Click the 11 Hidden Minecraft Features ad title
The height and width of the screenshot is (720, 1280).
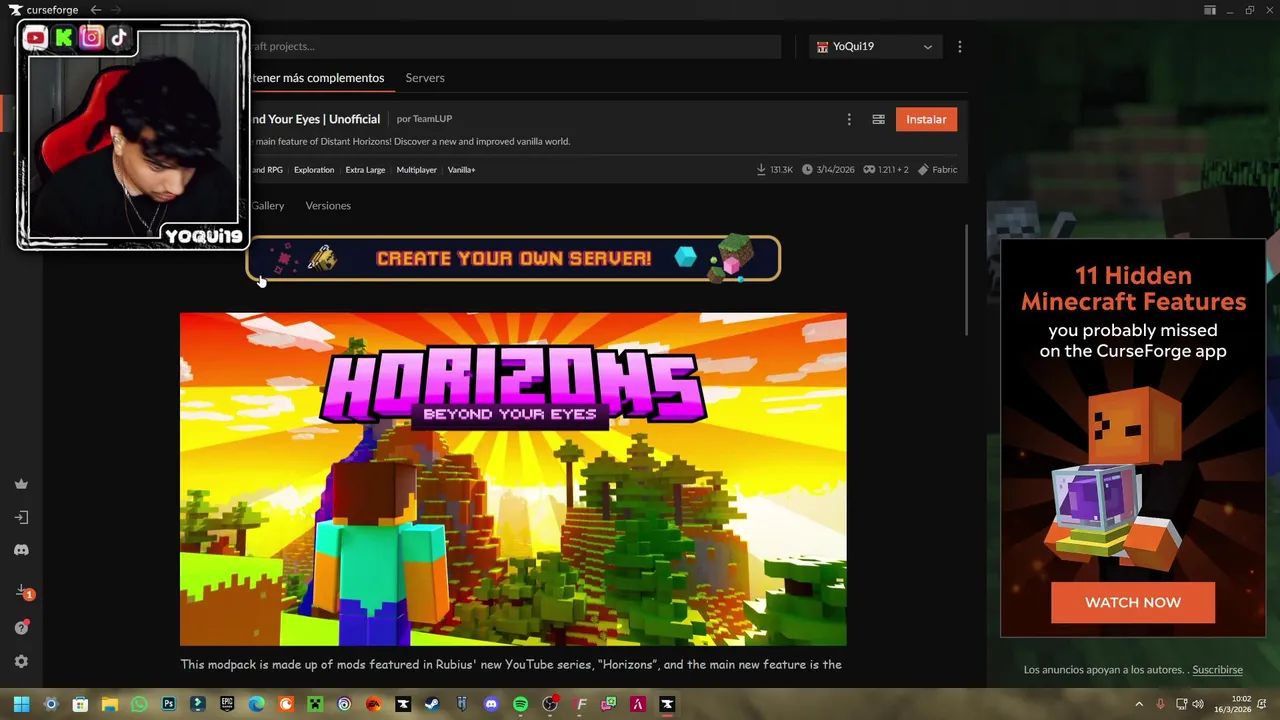tap(1133, 289)
